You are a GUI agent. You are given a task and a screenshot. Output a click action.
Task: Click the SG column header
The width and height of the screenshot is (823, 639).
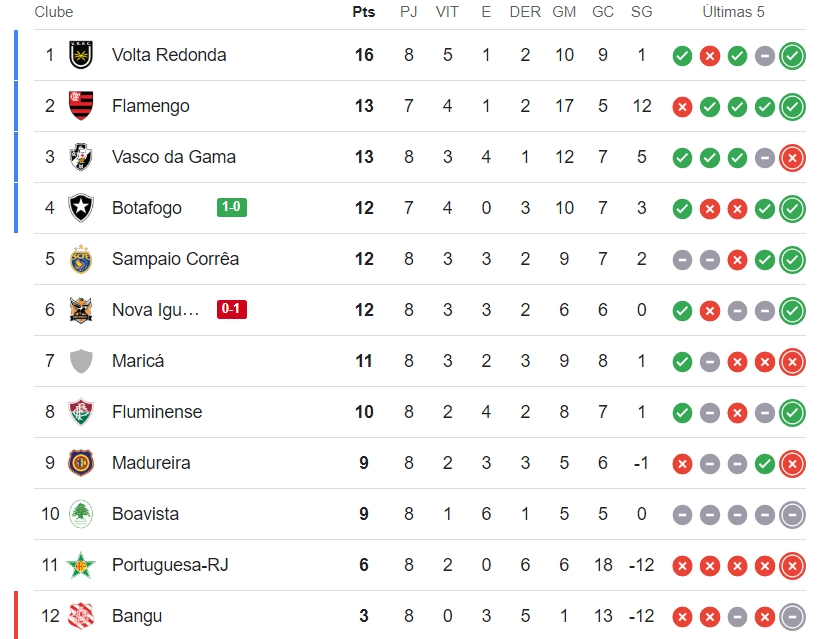click(x=641, y=12)
